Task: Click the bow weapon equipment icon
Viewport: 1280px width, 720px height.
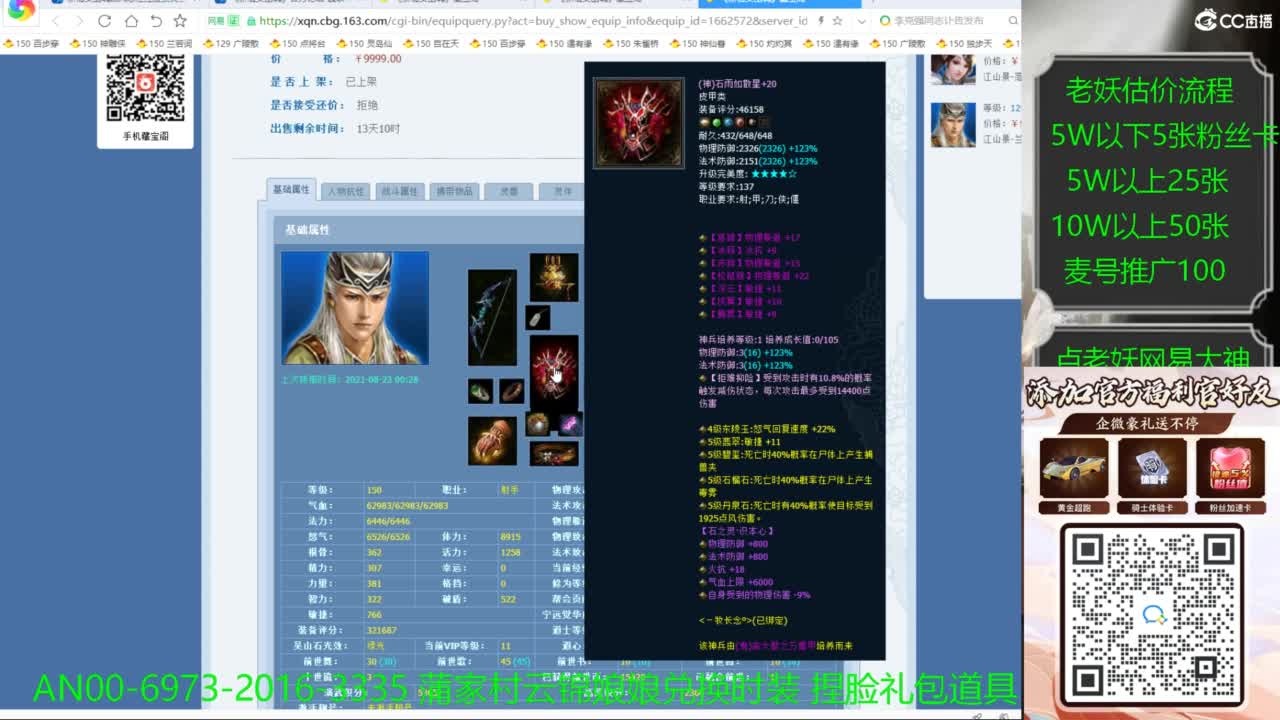Action: click(x=492, y=317)
